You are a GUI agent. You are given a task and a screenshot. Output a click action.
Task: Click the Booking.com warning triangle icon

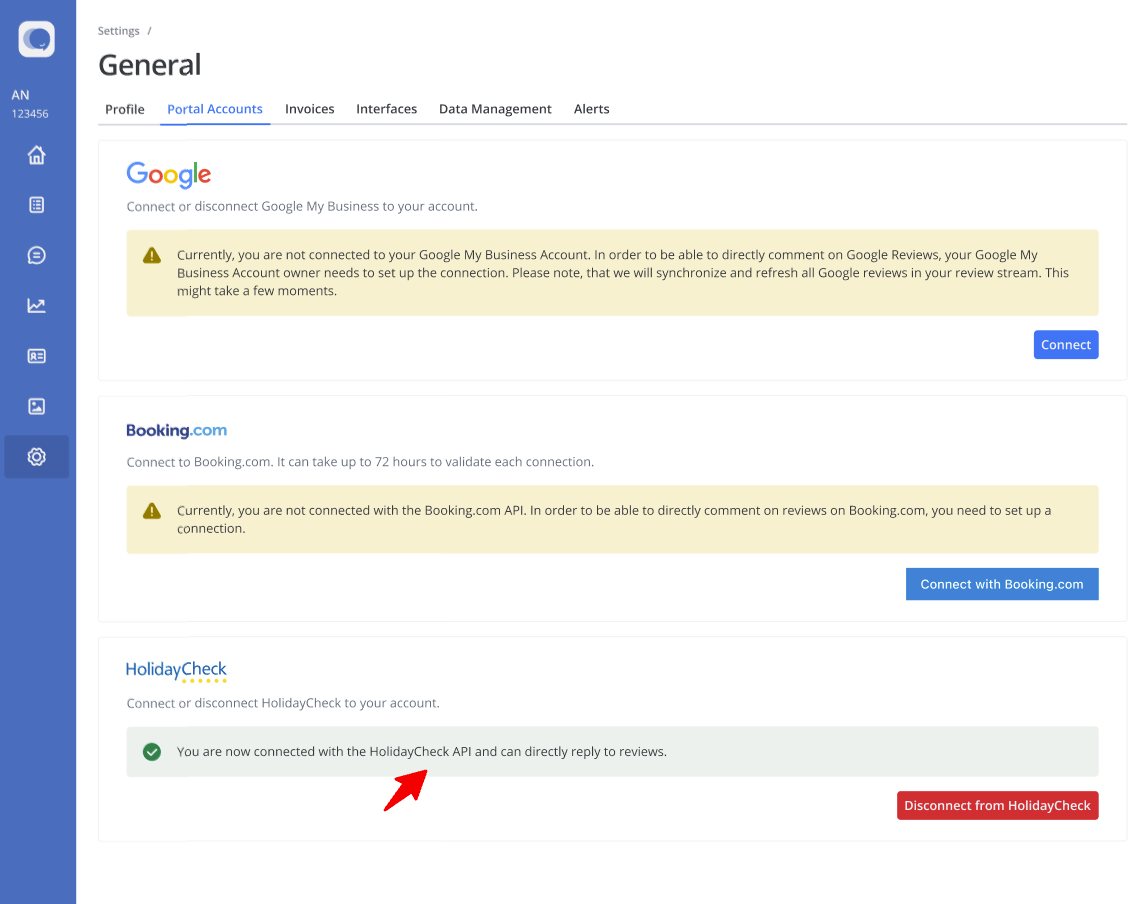(x=152, y=511)
